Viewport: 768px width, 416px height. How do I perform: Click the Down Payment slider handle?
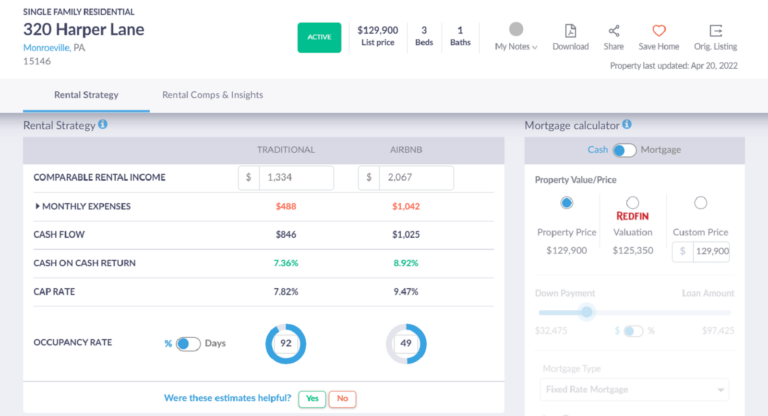point(587,311)
